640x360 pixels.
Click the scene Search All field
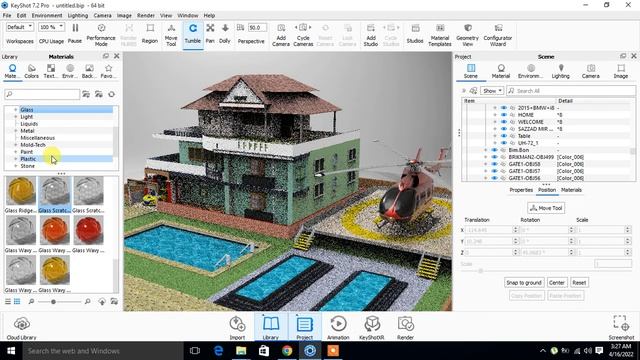point(571,91)
